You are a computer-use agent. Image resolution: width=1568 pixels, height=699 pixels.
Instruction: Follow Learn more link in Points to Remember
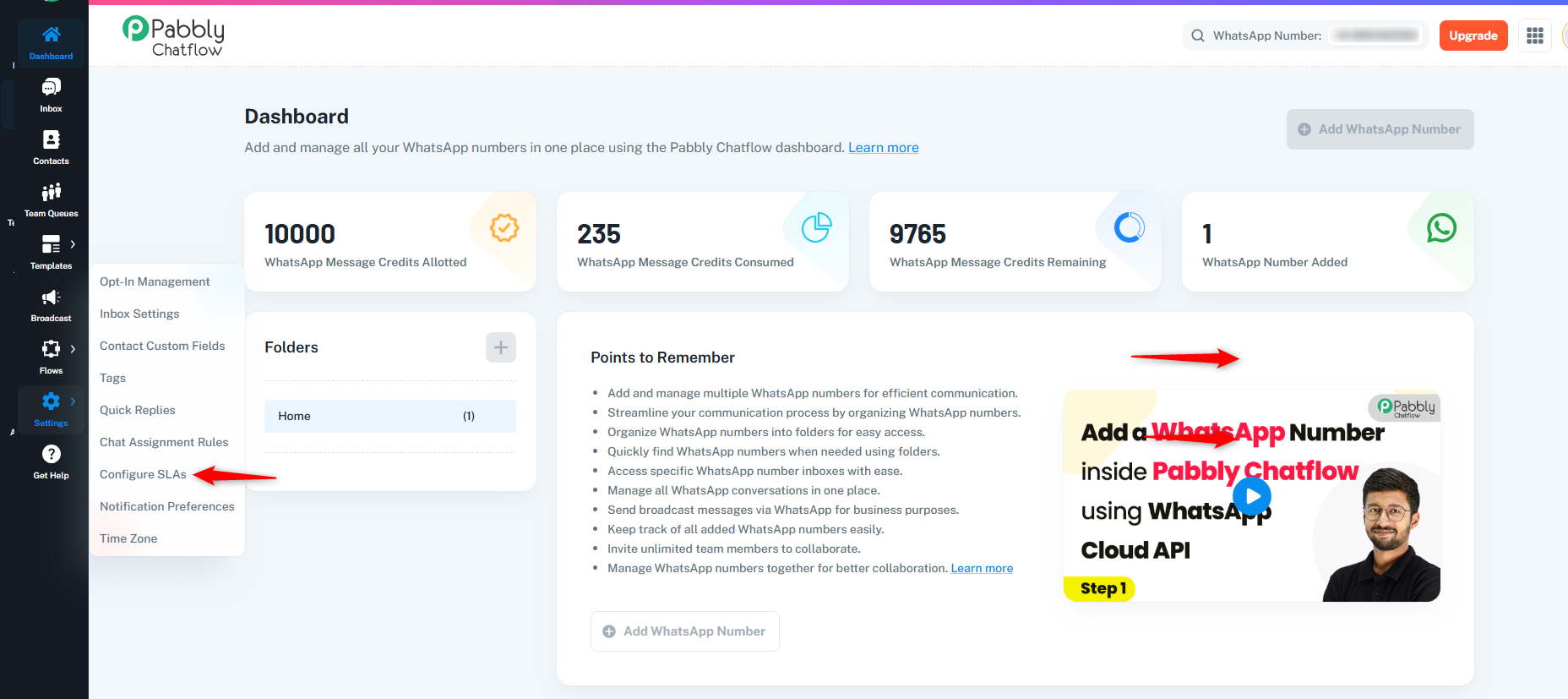tap(982, 568)
